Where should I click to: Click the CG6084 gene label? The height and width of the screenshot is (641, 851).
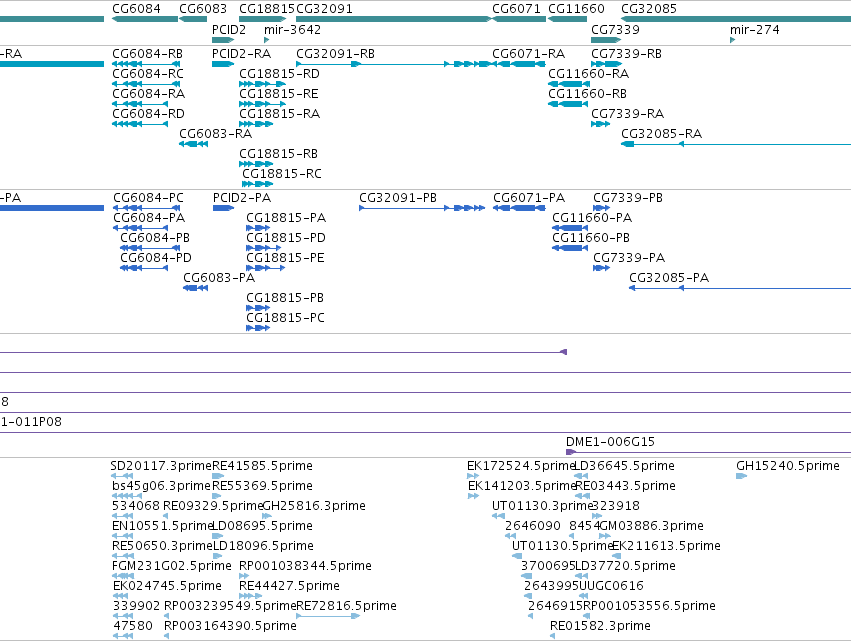pos(136,9)
